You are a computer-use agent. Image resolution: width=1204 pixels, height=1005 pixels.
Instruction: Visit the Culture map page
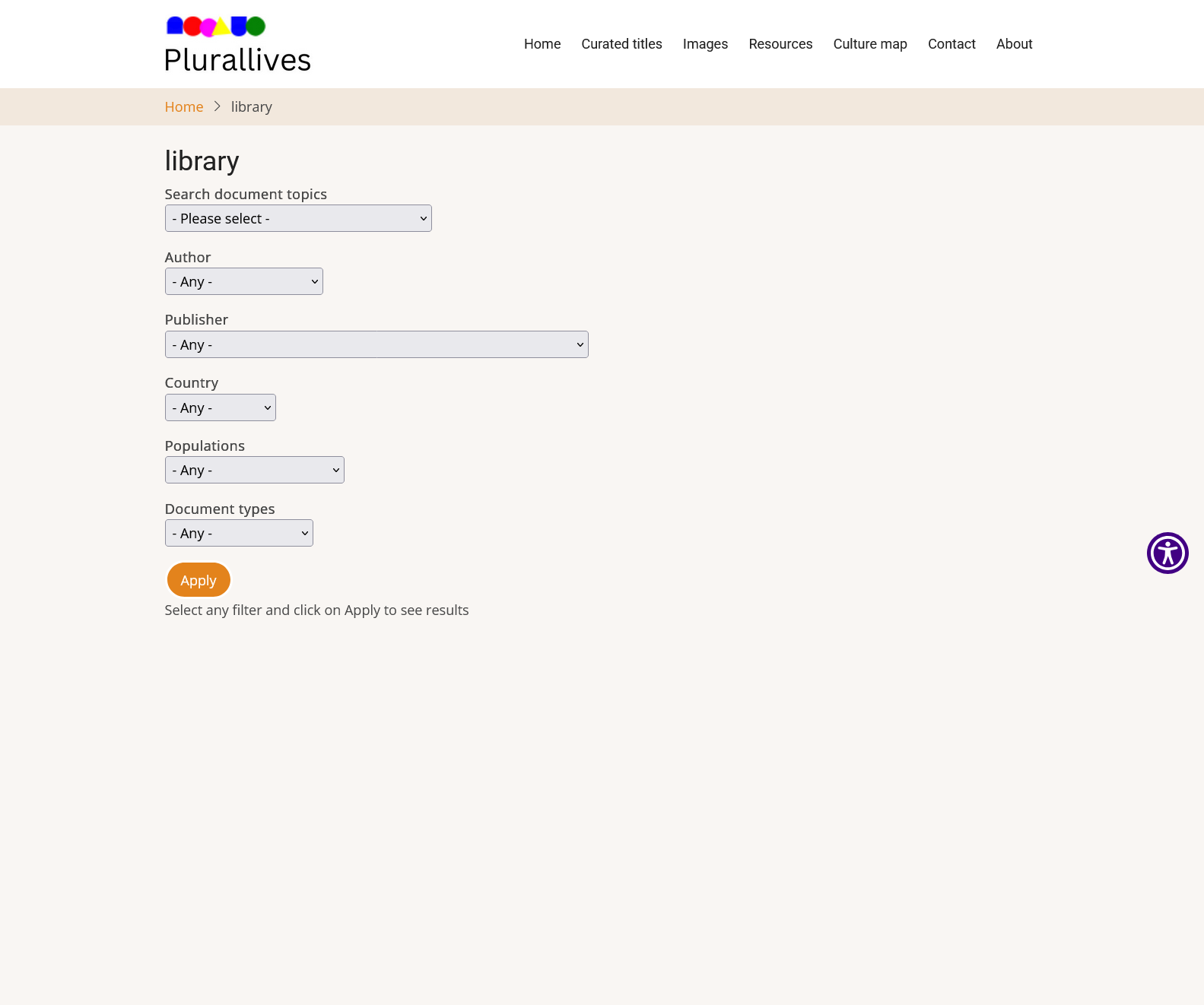(x=870, y=44)
